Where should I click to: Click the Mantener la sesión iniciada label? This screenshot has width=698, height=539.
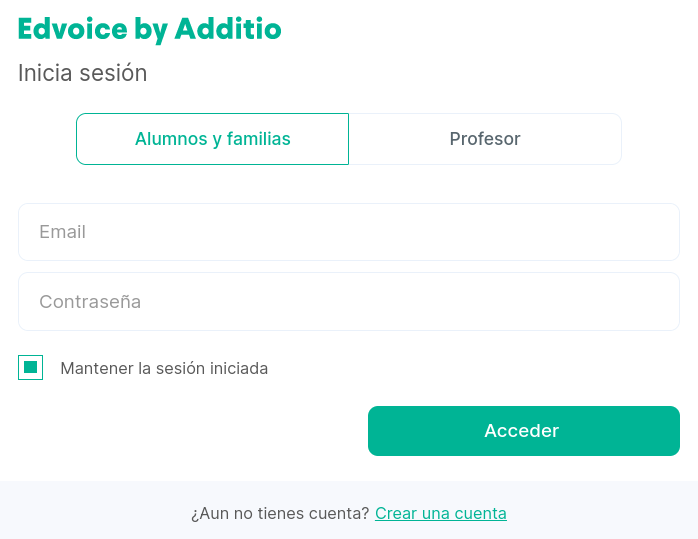[164, 369]
